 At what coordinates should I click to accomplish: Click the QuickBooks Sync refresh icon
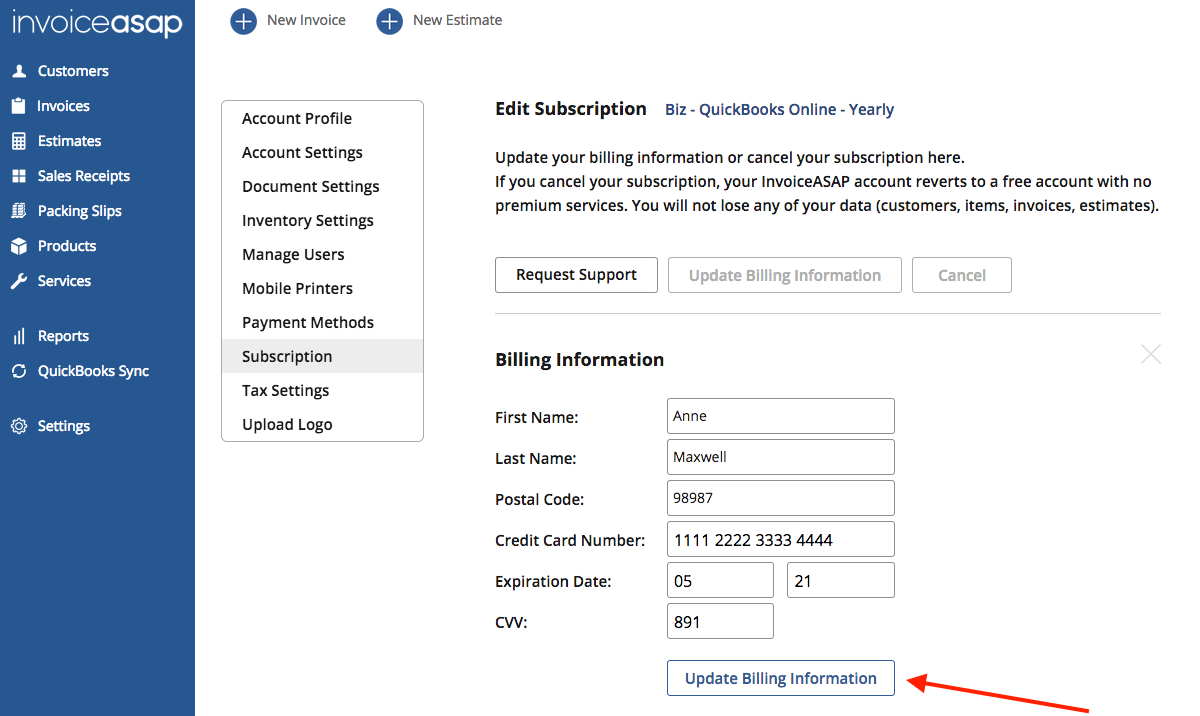19,371
